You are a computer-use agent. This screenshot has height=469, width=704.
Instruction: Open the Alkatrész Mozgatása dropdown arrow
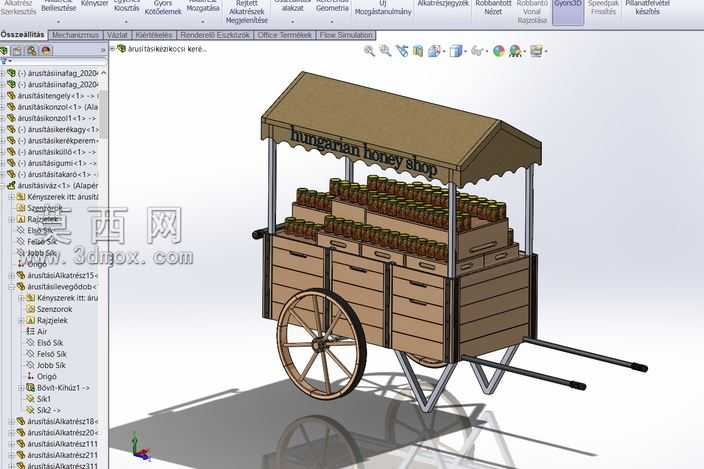point(203,21)
